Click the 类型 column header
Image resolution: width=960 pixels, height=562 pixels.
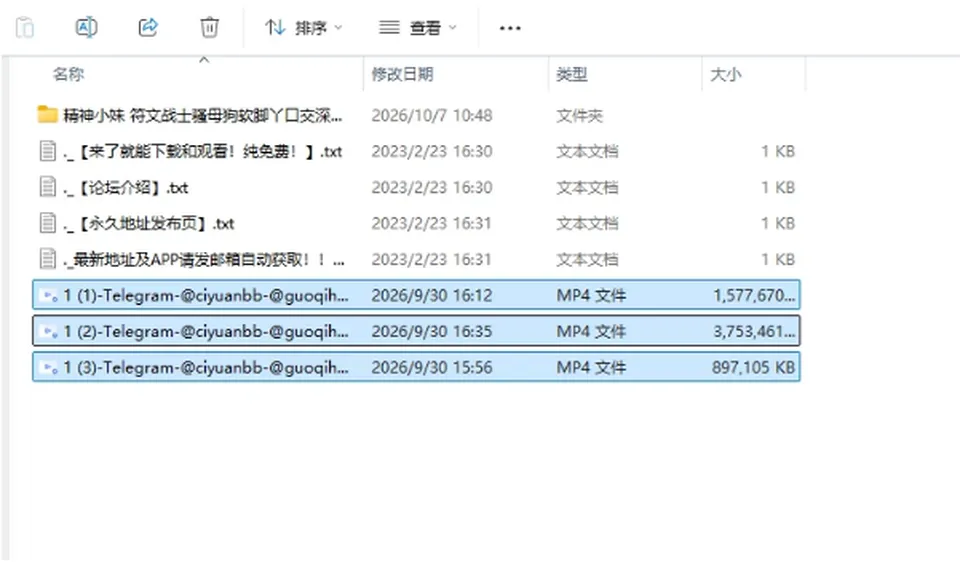(572, 74)
